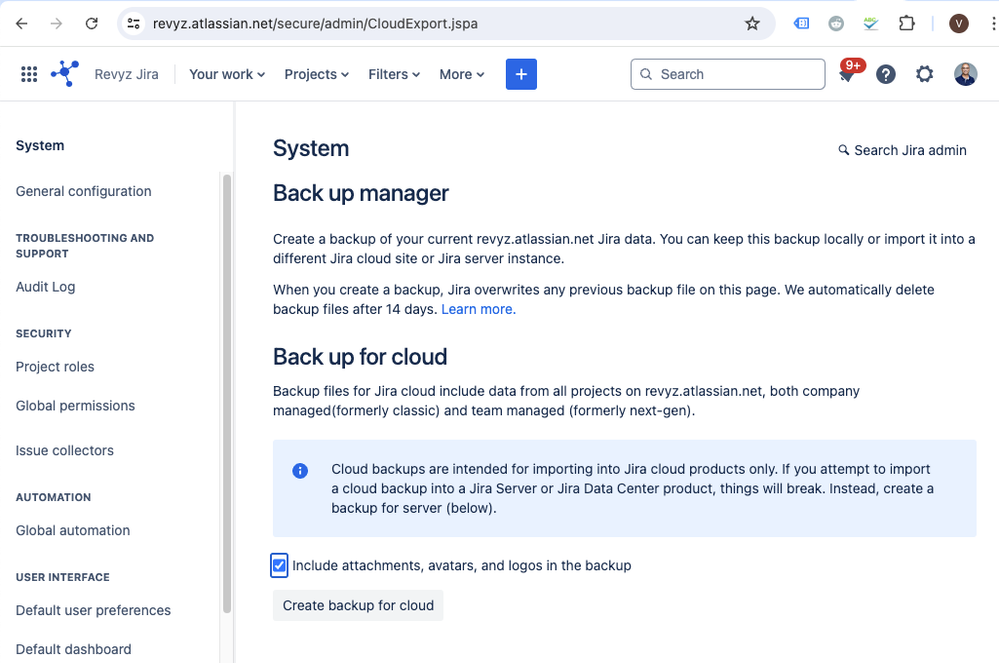The width and height of the screenshot is (999, 663).
Task: Reload the page with refresh icon
Action: pos(92,24)
